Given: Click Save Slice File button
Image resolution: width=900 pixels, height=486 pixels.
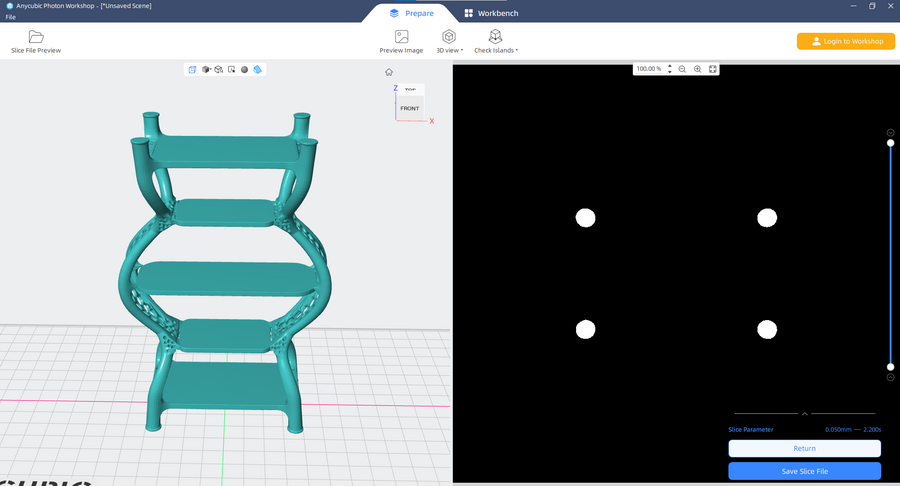Looking at the screenshot, I should 804,470.
